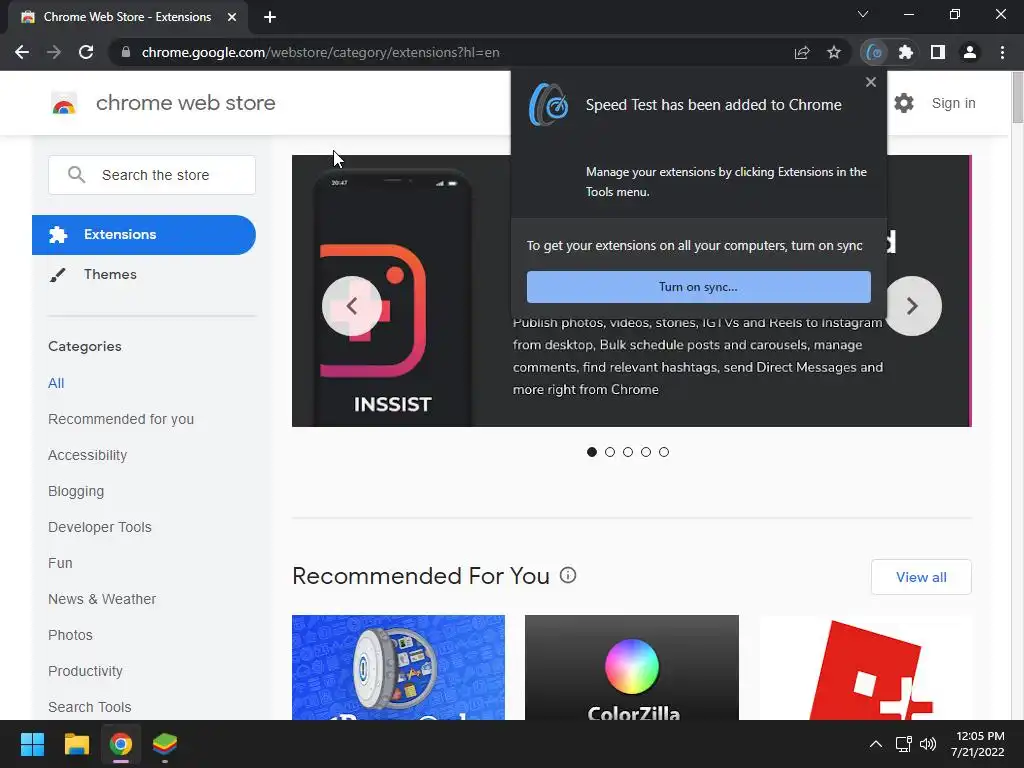Screen dimensions: 1024x768
Task: Open the Productivity category
Action: click(86, 671)
